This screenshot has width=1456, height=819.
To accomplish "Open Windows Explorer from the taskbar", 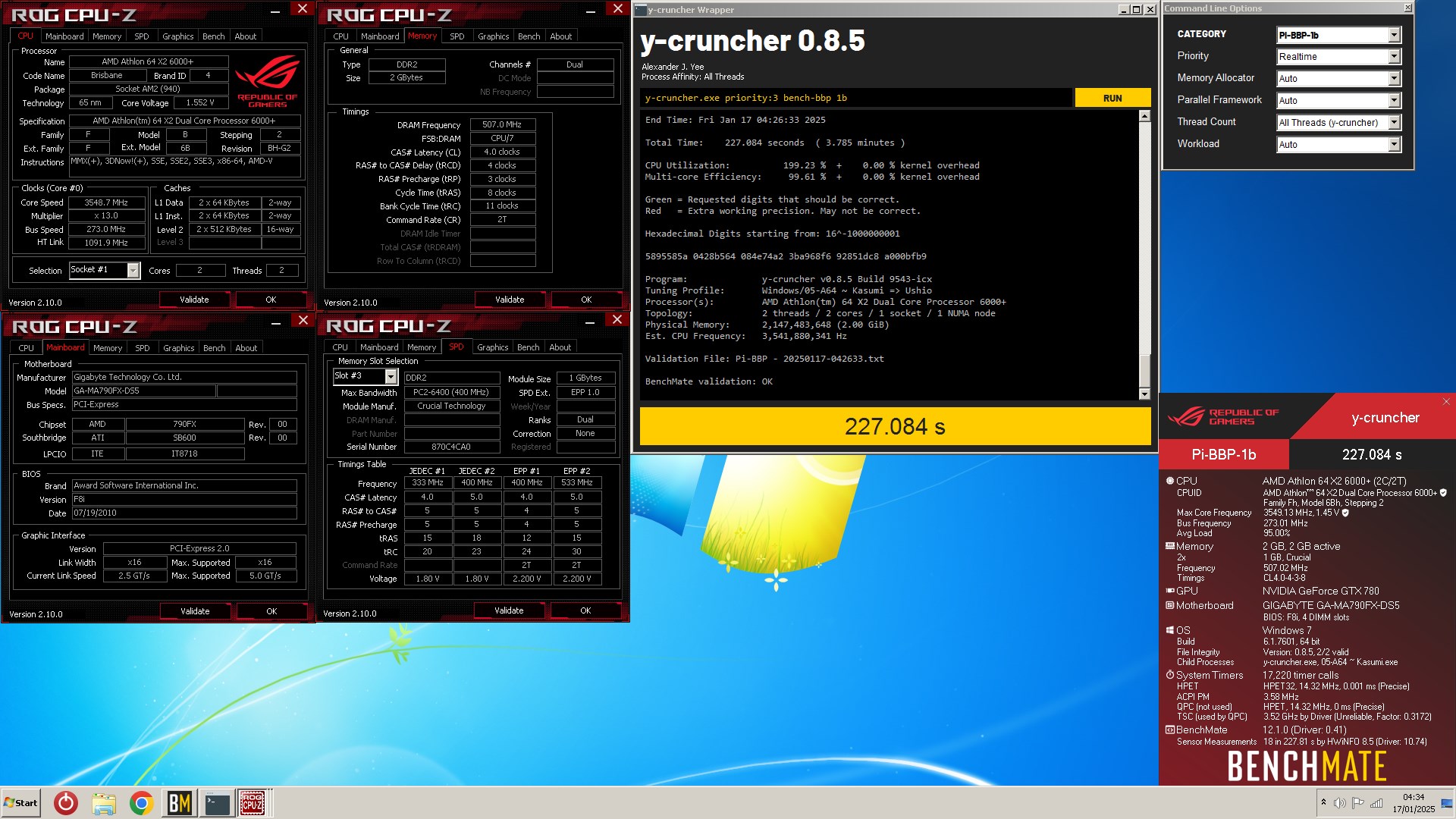I will pos(104,803).
